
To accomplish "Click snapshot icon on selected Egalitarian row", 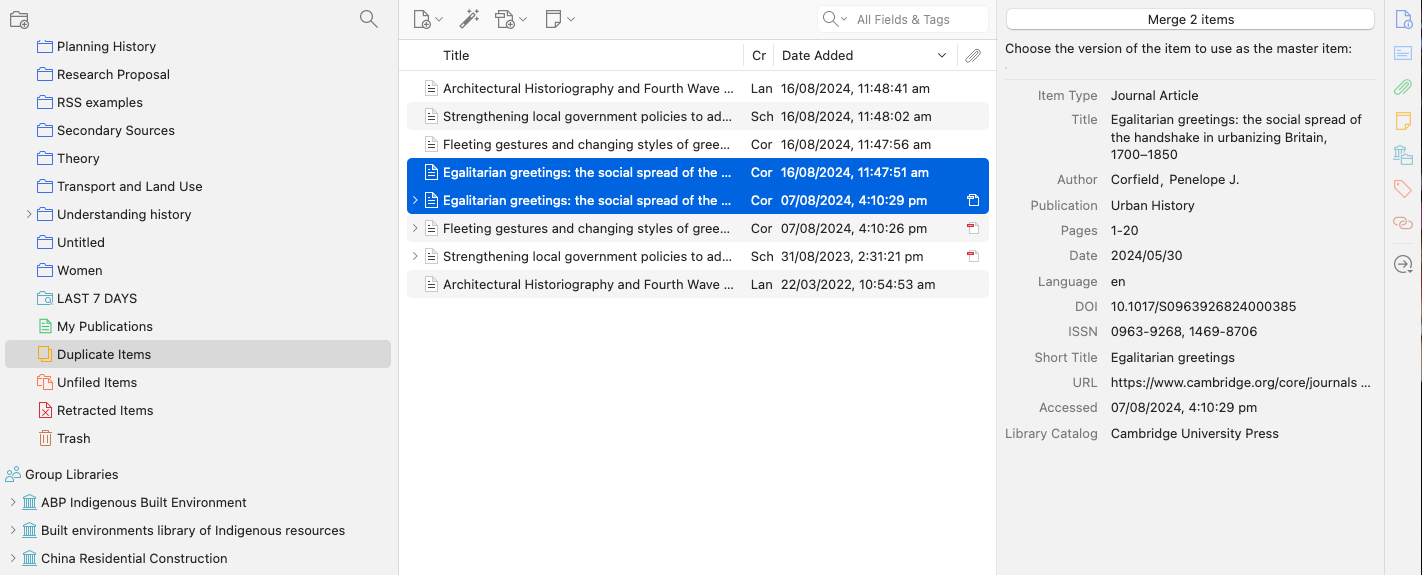I will (973, 200).
